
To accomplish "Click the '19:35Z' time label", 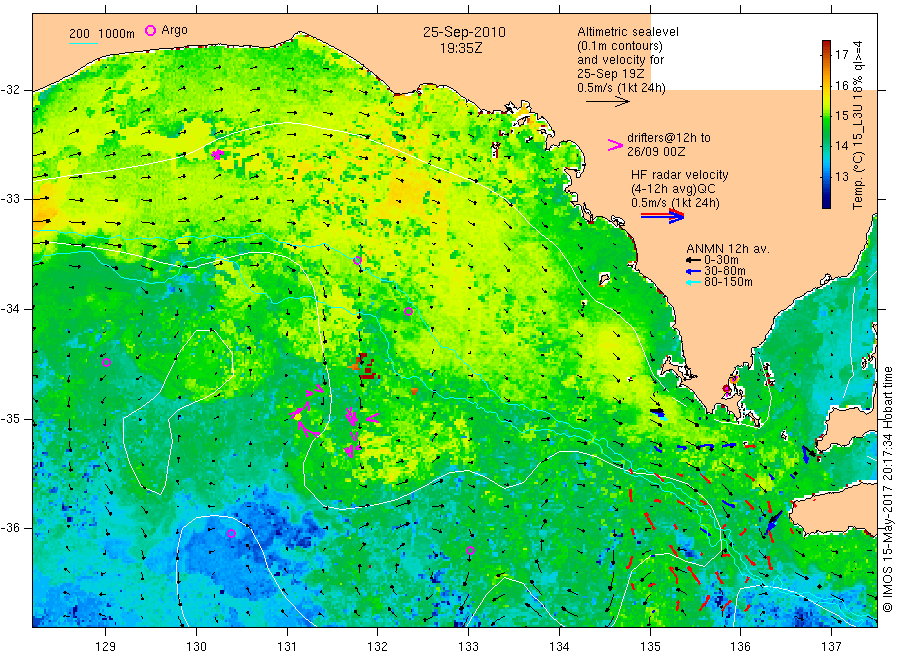I will coord(461,49).
